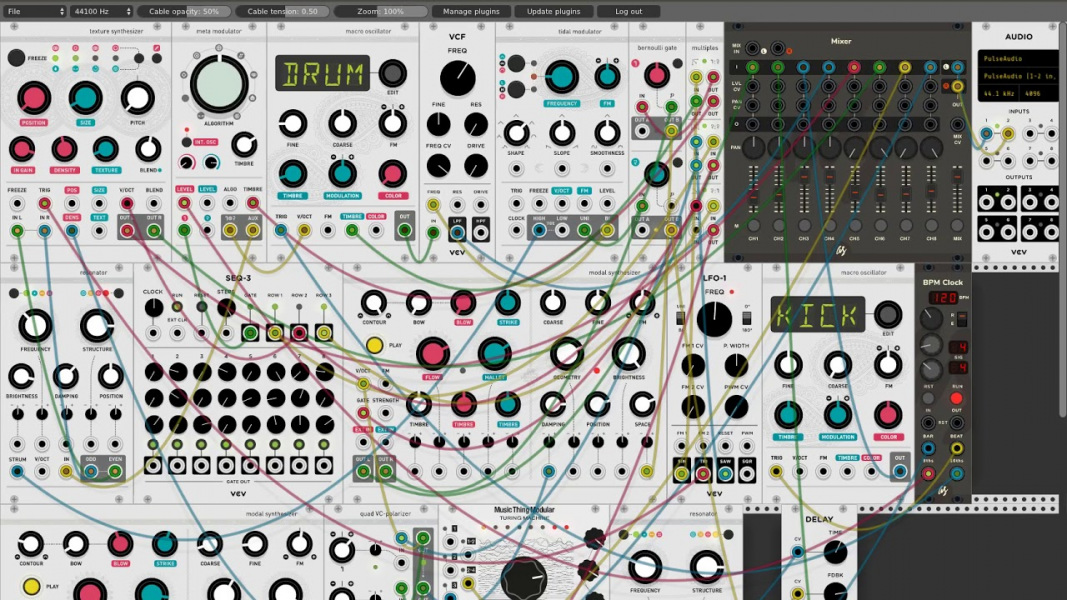The width and height of the screenshot is (1067, 600).
Task: Click the DRUM oscillator's OUT jack
Action: click(404, 231)
